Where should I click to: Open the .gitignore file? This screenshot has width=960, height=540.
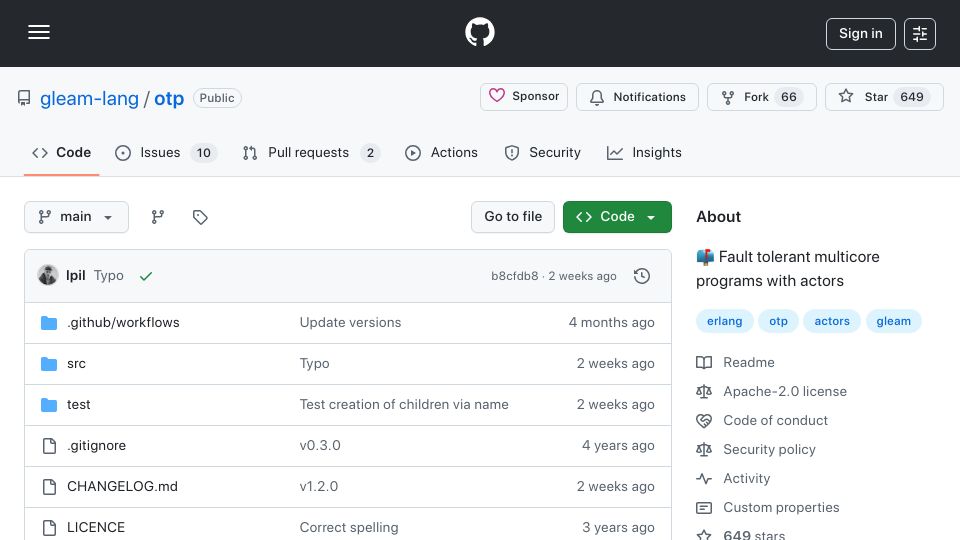coord(96,446)
